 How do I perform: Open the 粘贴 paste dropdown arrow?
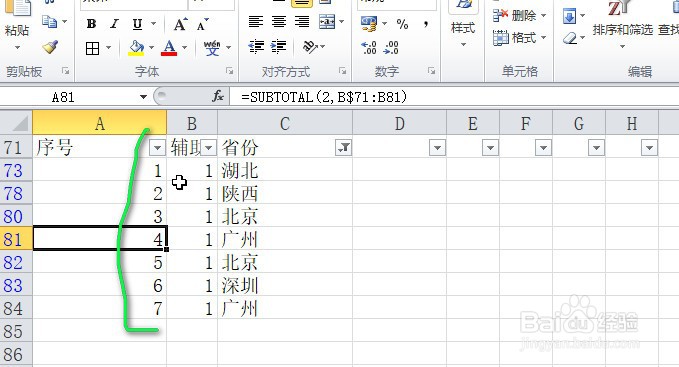pos(17,47)
